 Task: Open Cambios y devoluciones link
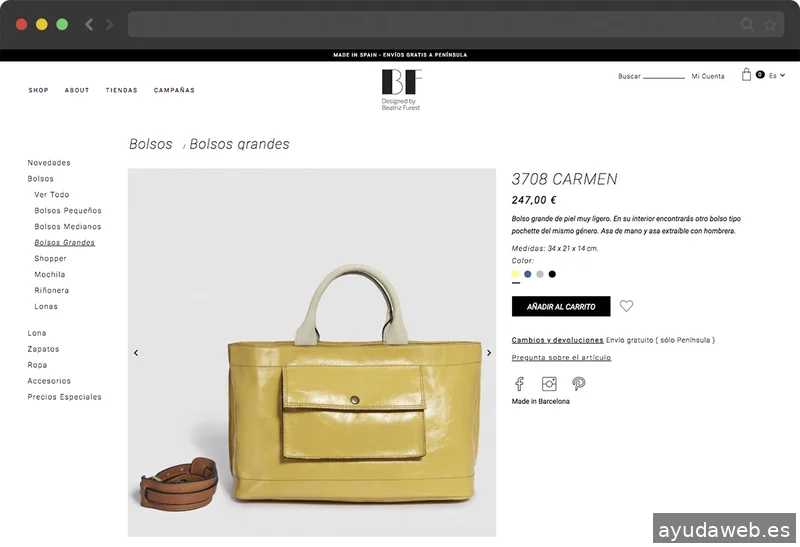557,340
